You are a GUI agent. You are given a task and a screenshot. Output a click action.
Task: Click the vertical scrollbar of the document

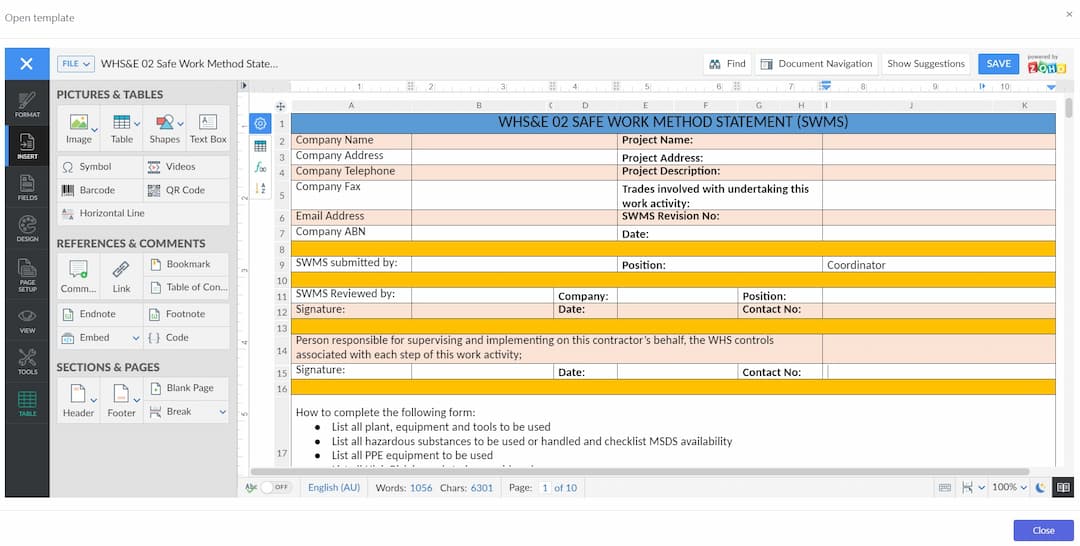coord(1069,109)
